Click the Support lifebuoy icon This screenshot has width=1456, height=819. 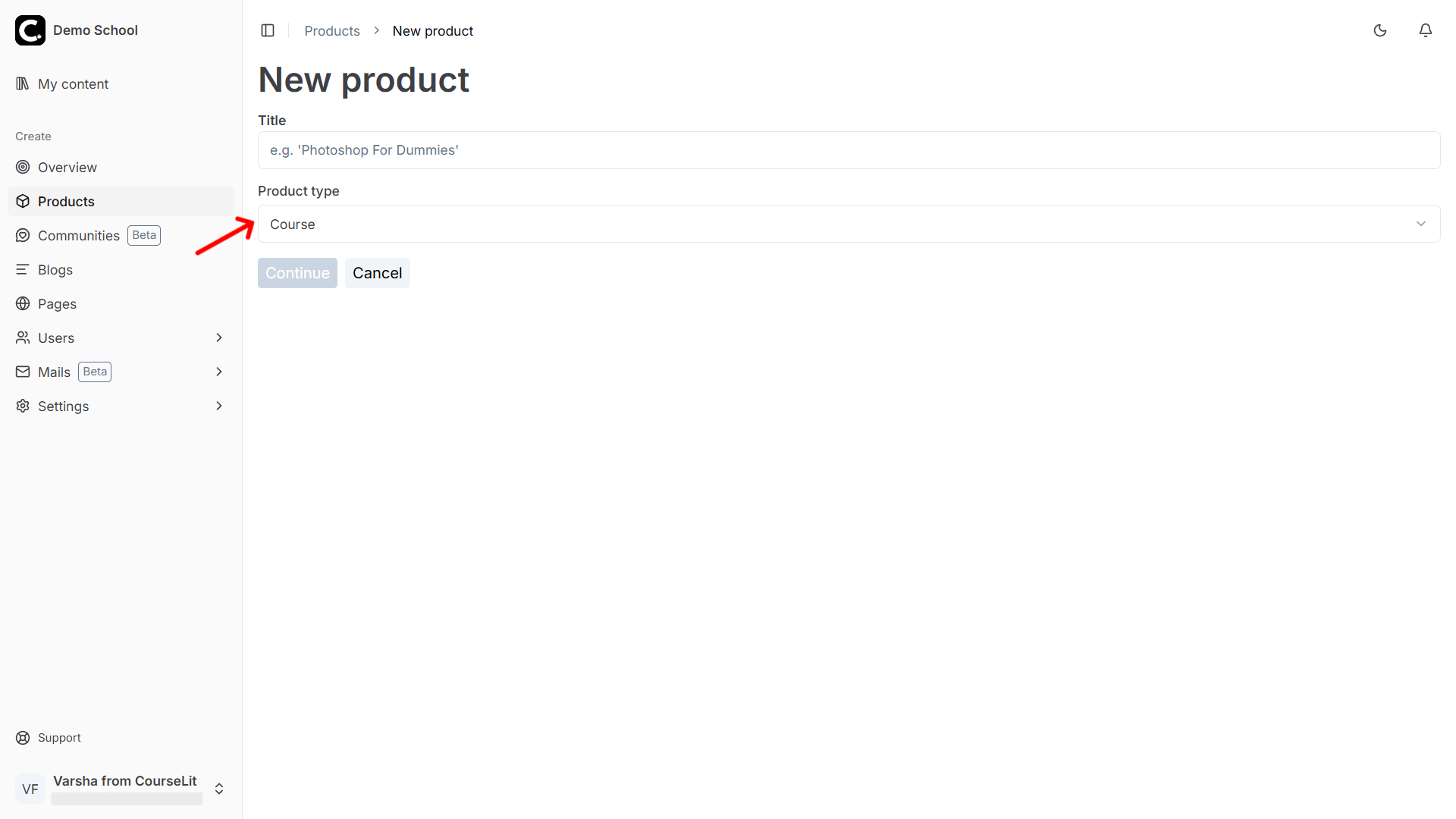(x=23, y=738)
